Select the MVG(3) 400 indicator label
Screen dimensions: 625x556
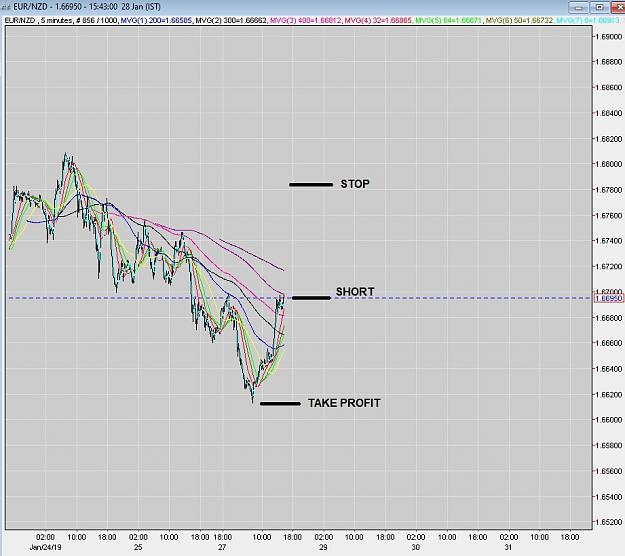pos(306,20)
